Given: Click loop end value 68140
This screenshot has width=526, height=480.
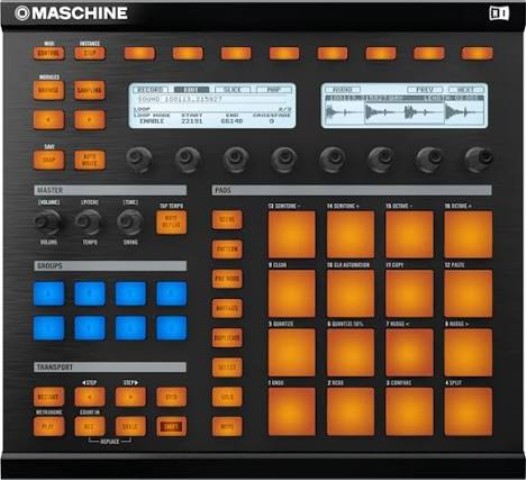Looking at the screenshot, I should pos(232,121).
